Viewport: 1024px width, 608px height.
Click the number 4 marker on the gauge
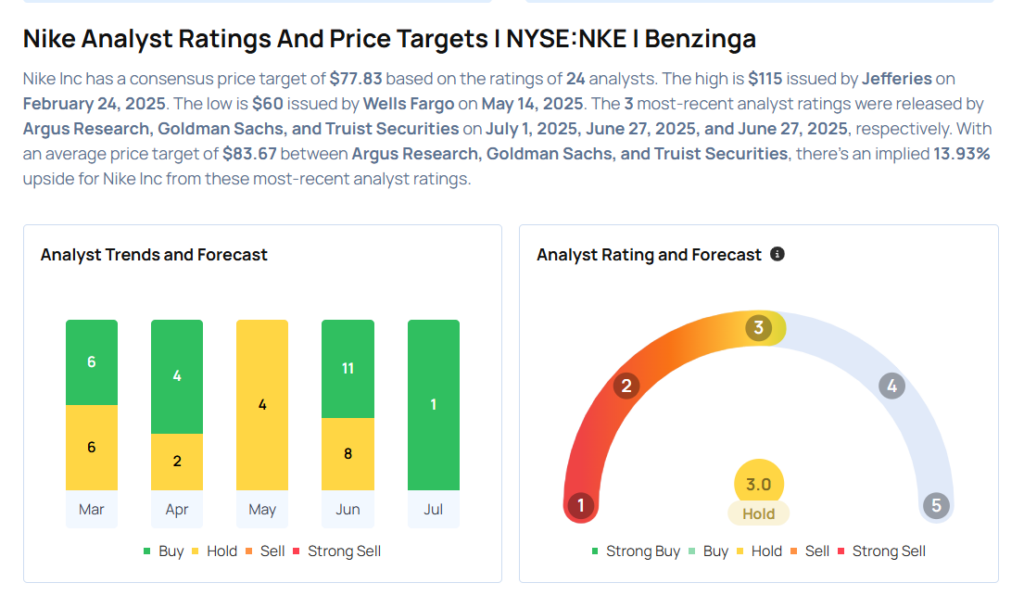pyautogui.click(x=891, y=386)
